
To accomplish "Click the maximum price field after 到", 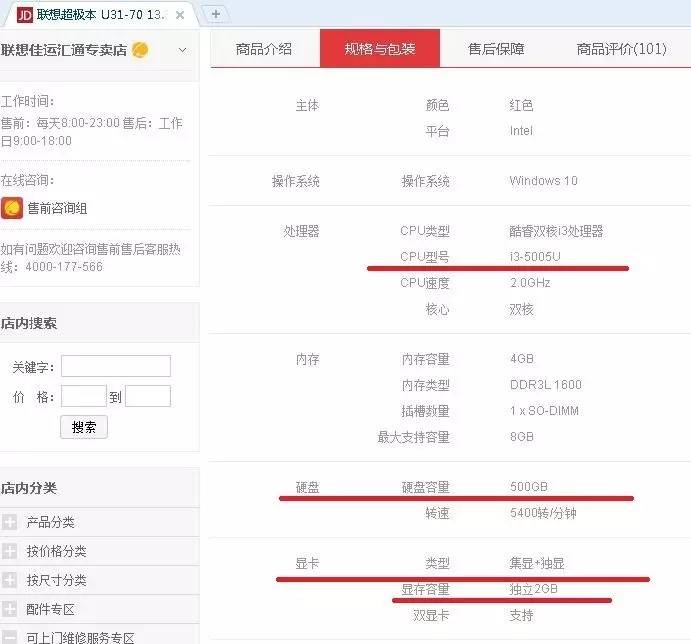I will (148, 396).
